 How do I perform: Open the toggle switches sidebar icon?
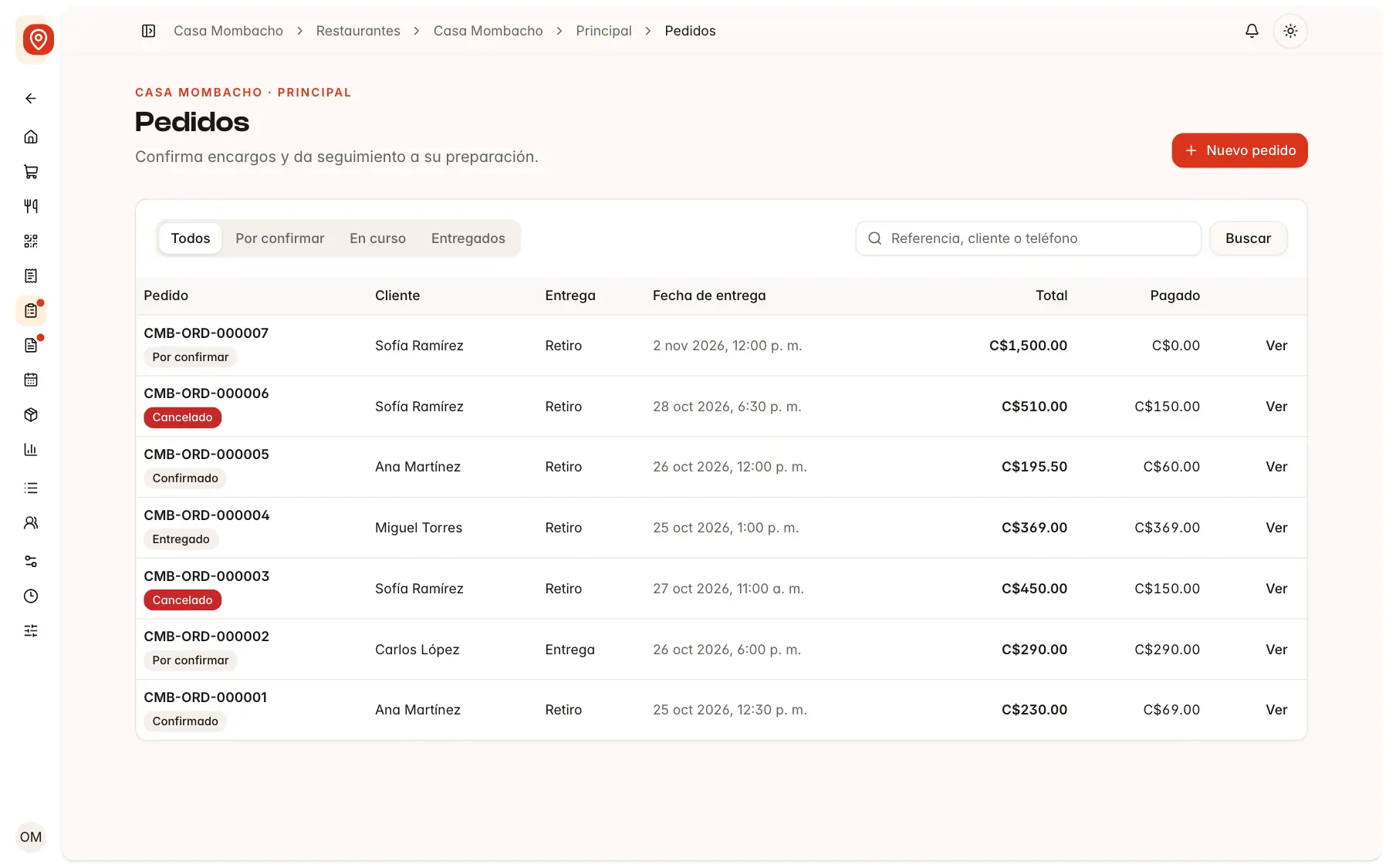pos(31,561)
